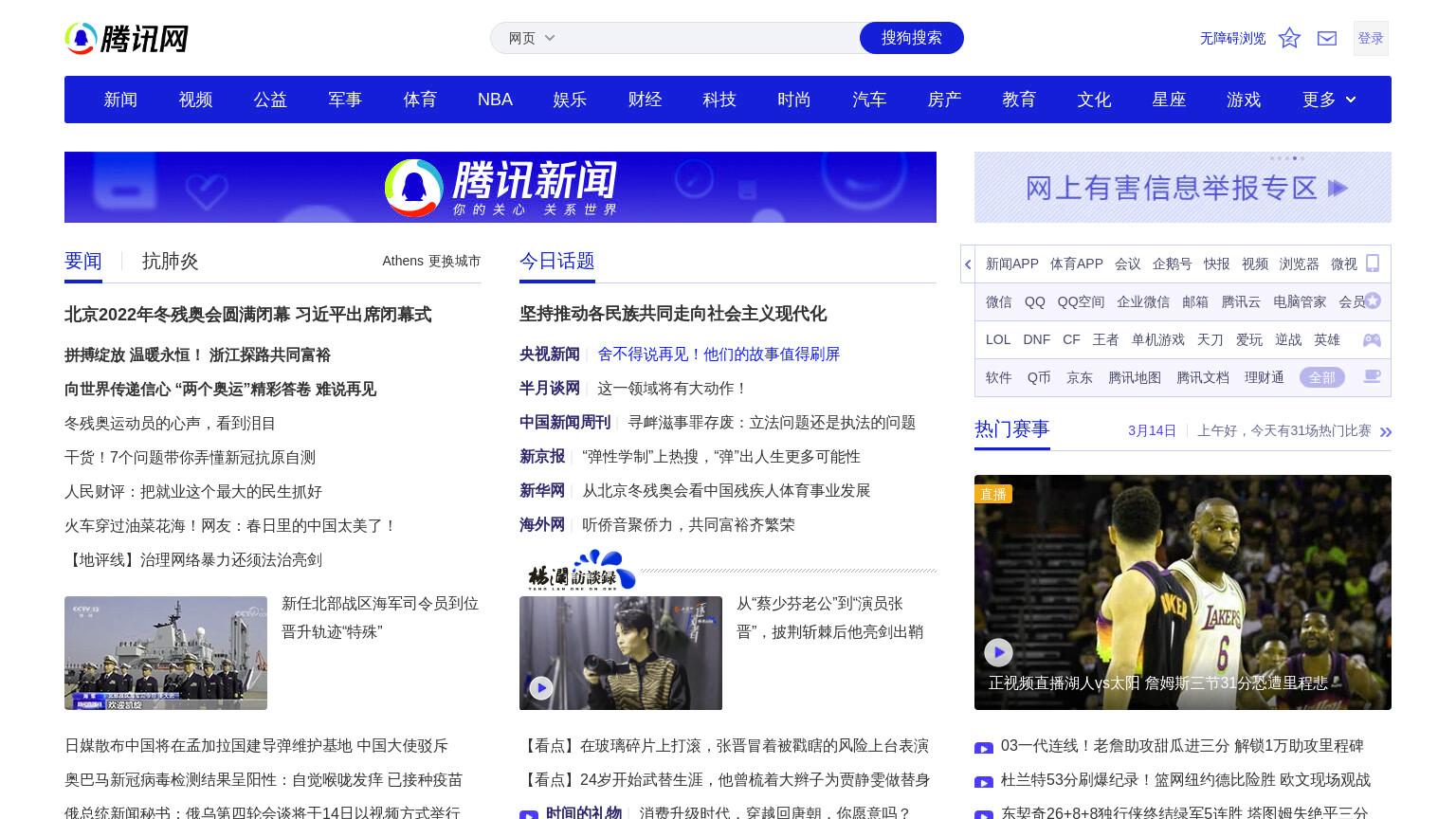Open the NBA navigation item
Image resolution: width=1456 pixels, height=819 pixels.
point(495,100)
